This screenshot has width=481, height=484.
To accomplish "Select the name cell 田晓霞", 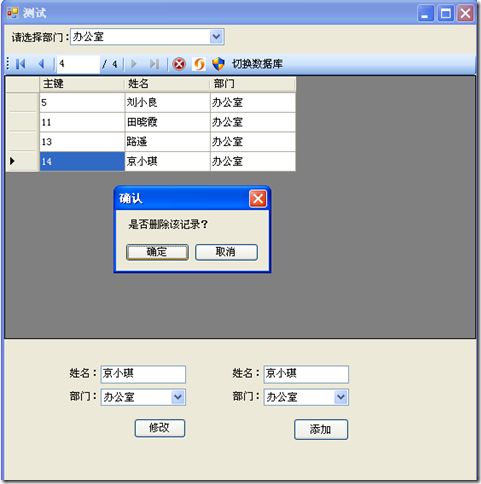I will point(167,122).
